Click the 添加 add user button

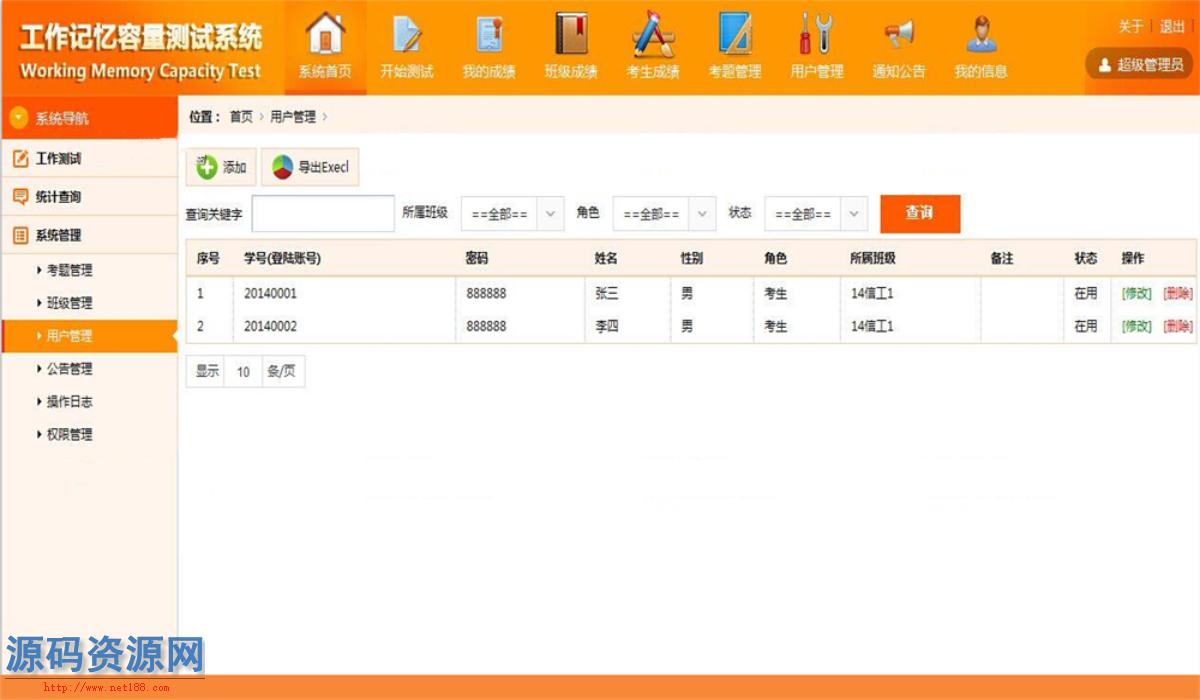click(x=222, y=167)
